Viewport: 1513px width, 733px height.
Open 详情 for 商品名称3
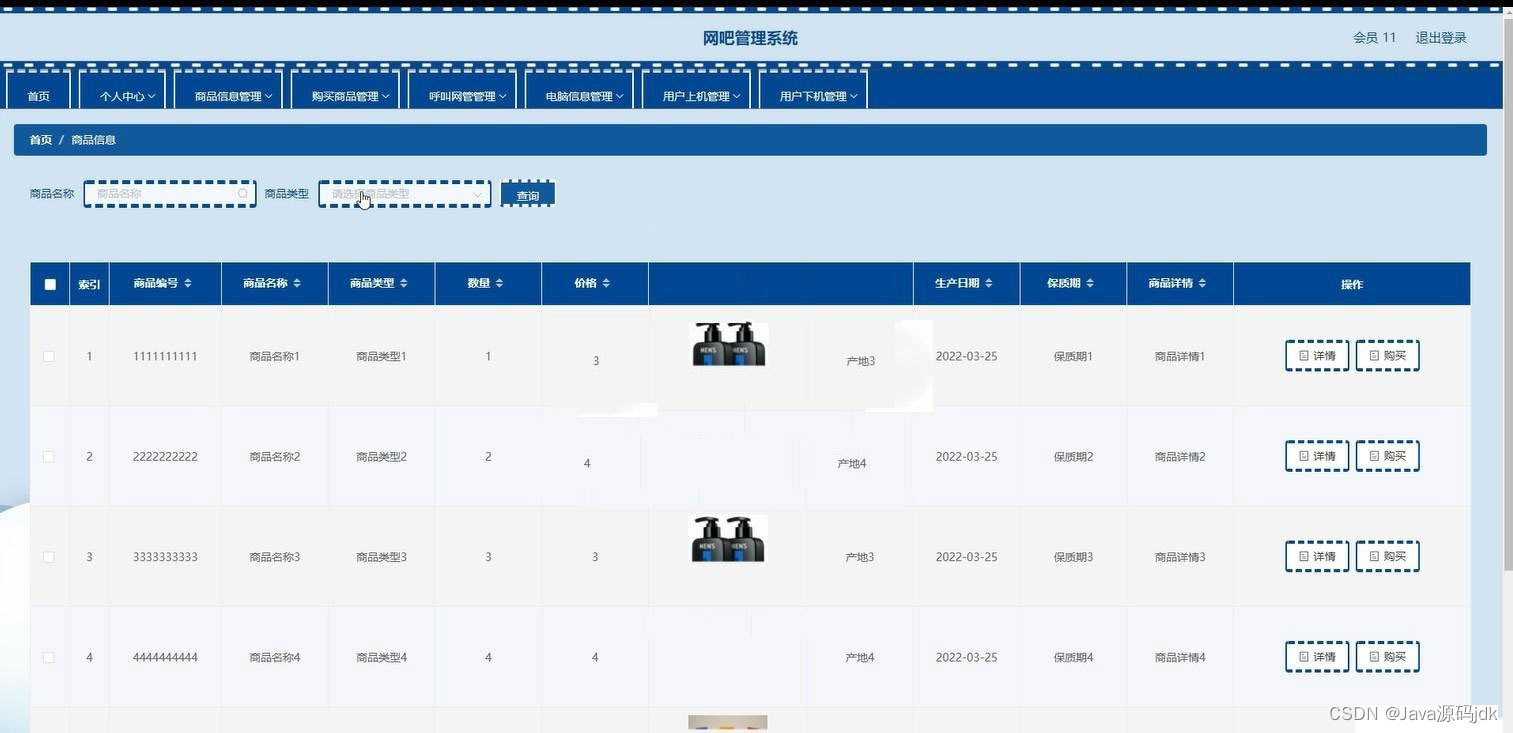1317,556
